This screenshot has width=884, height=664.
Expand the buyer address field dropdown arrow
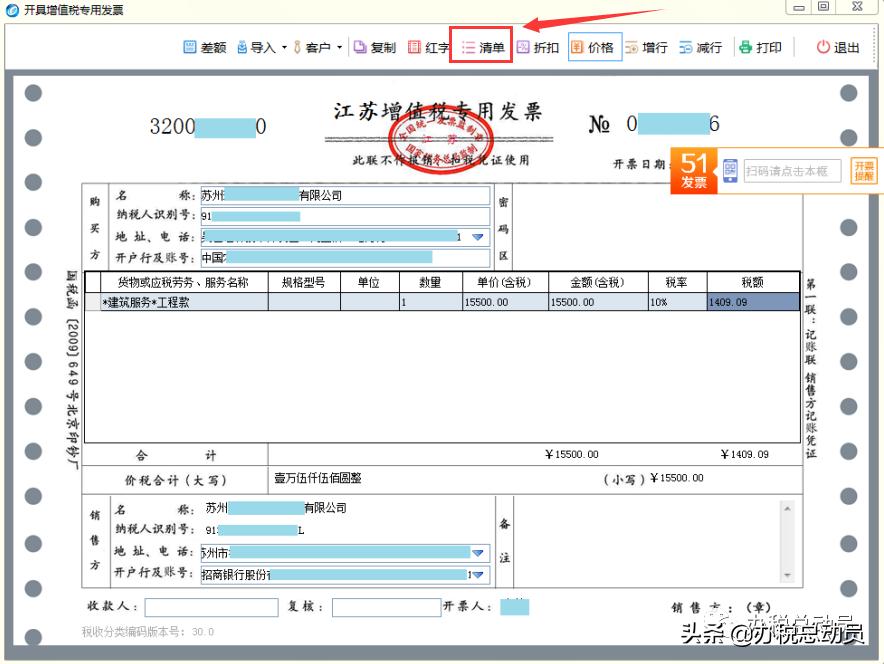coord(476,238)
